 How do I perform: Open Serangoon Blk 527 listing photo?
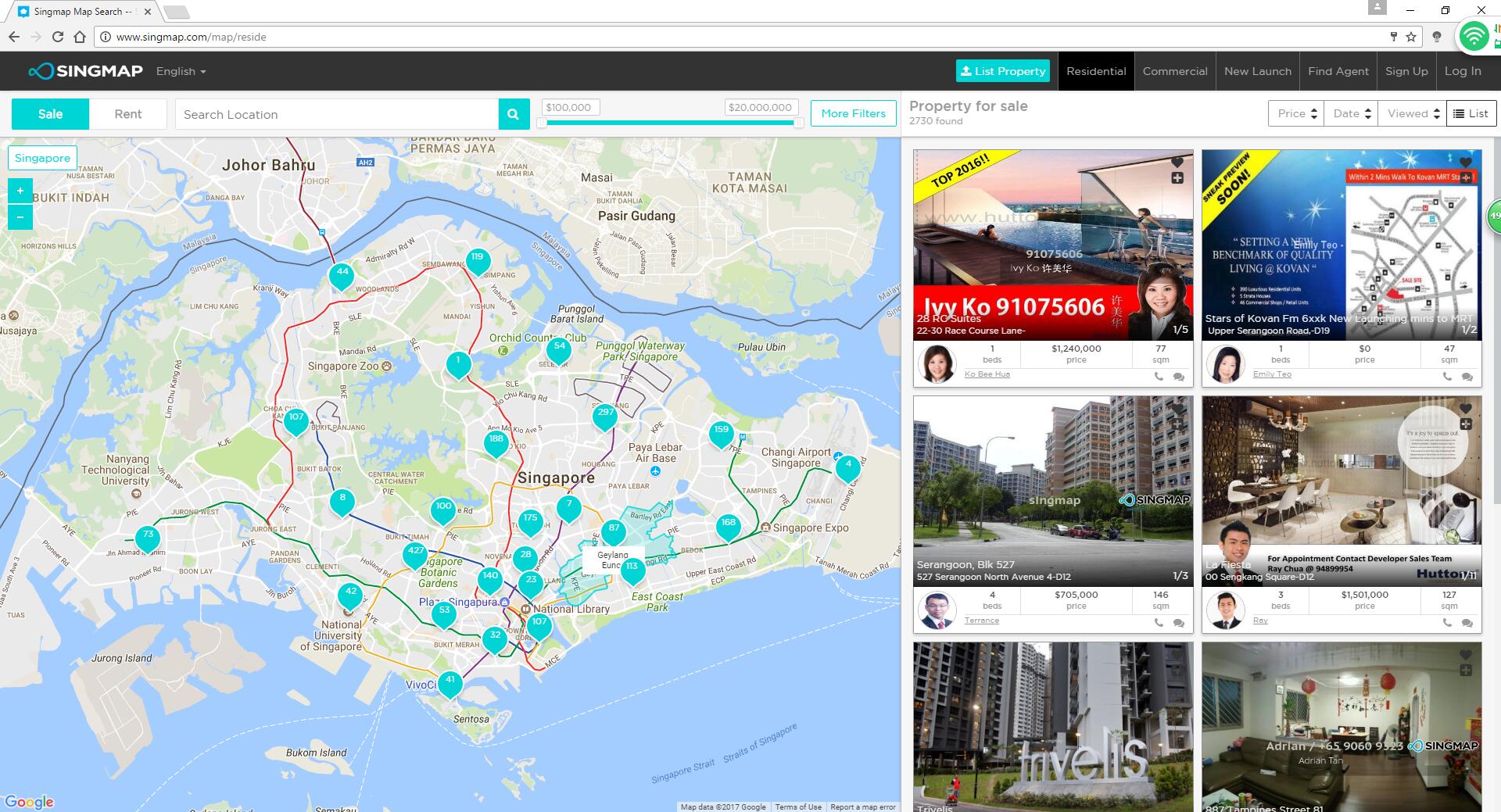point(1053,491)
